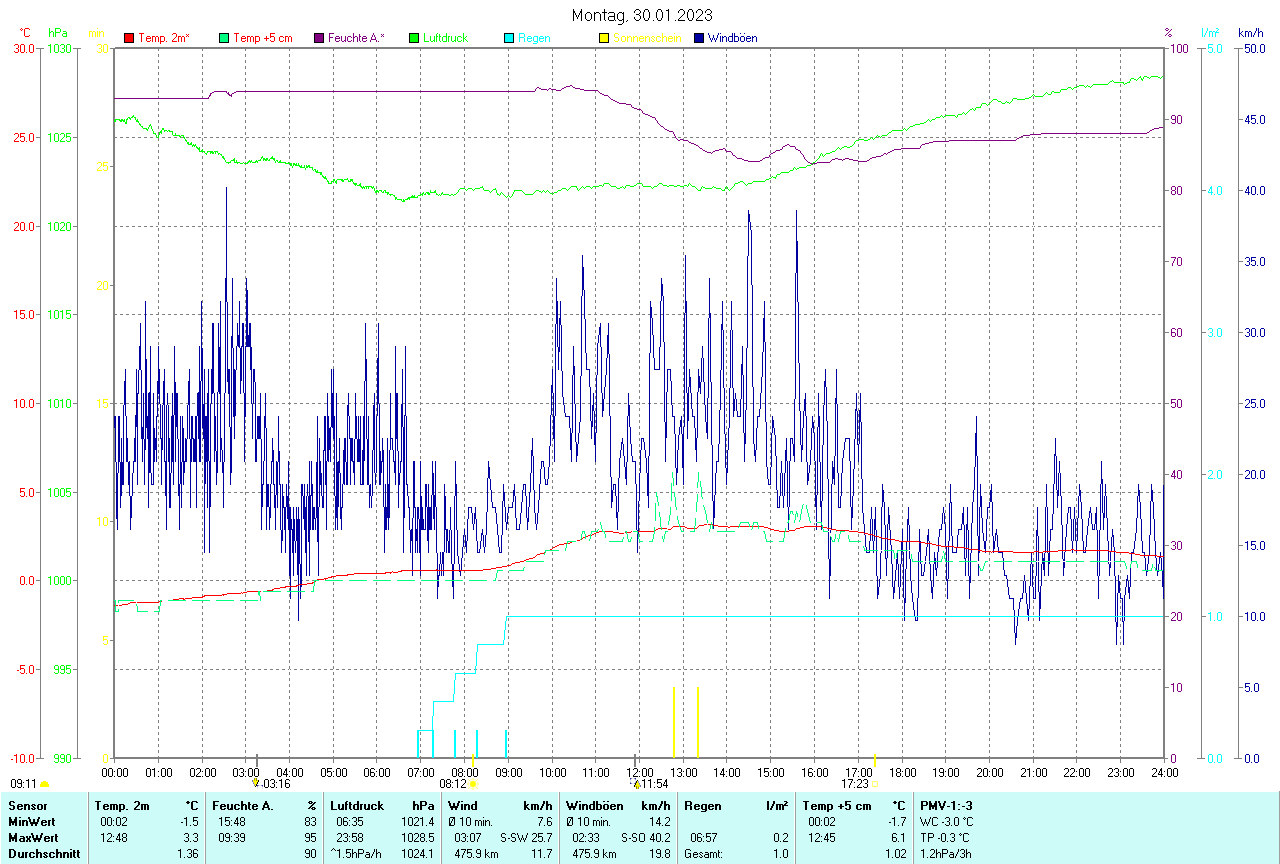Click the sunrise sun icon at 08:12
Image resolution: width=1280 pixels, height=864 pixels.
[x=472, y=785]
